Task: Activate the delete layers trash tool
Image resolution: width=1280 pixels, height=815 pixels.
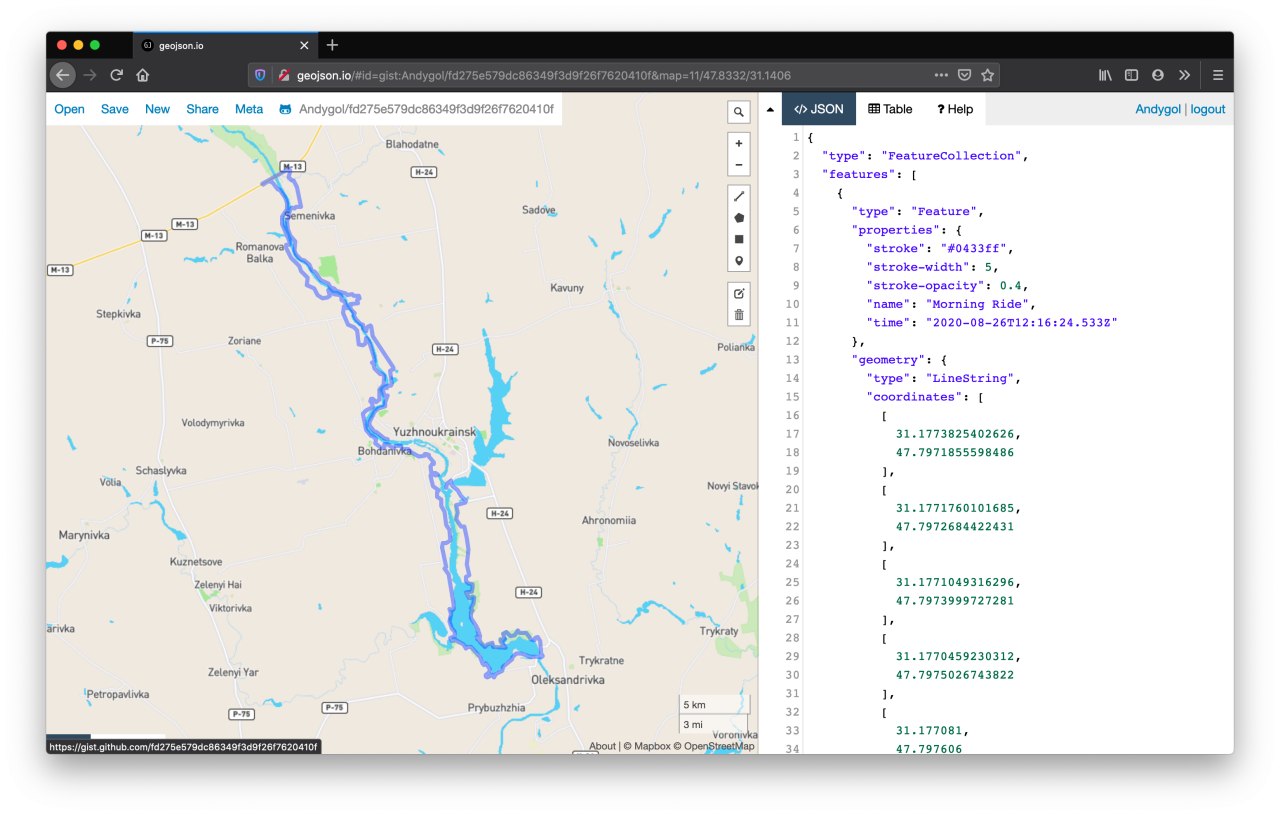Action: tap(739, 315)
